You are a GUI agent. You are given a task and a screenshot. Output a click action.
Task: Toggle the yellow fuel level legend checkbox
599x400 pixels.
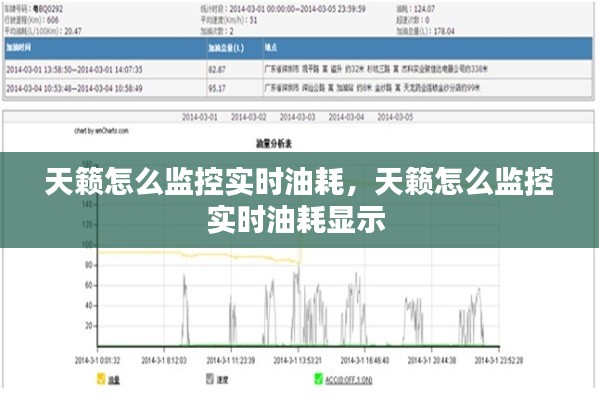tap(101, 379)
